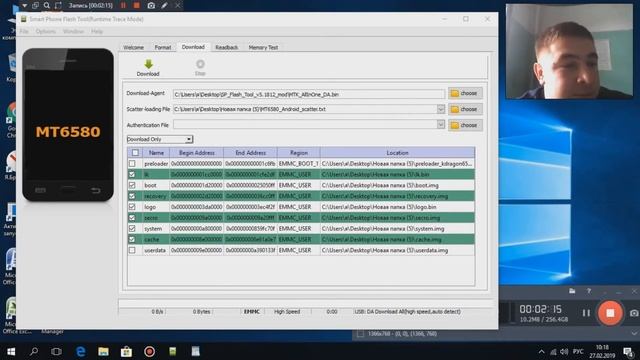
Task: Open the Help menu
Action: coord(97,31)
